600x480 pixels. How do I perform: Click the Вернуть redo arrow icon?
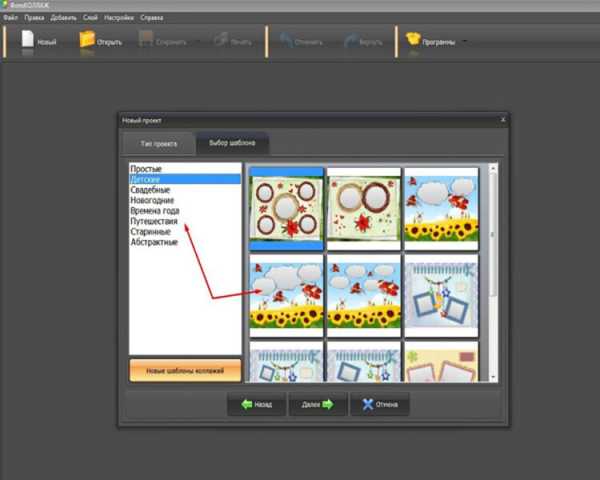351,40
